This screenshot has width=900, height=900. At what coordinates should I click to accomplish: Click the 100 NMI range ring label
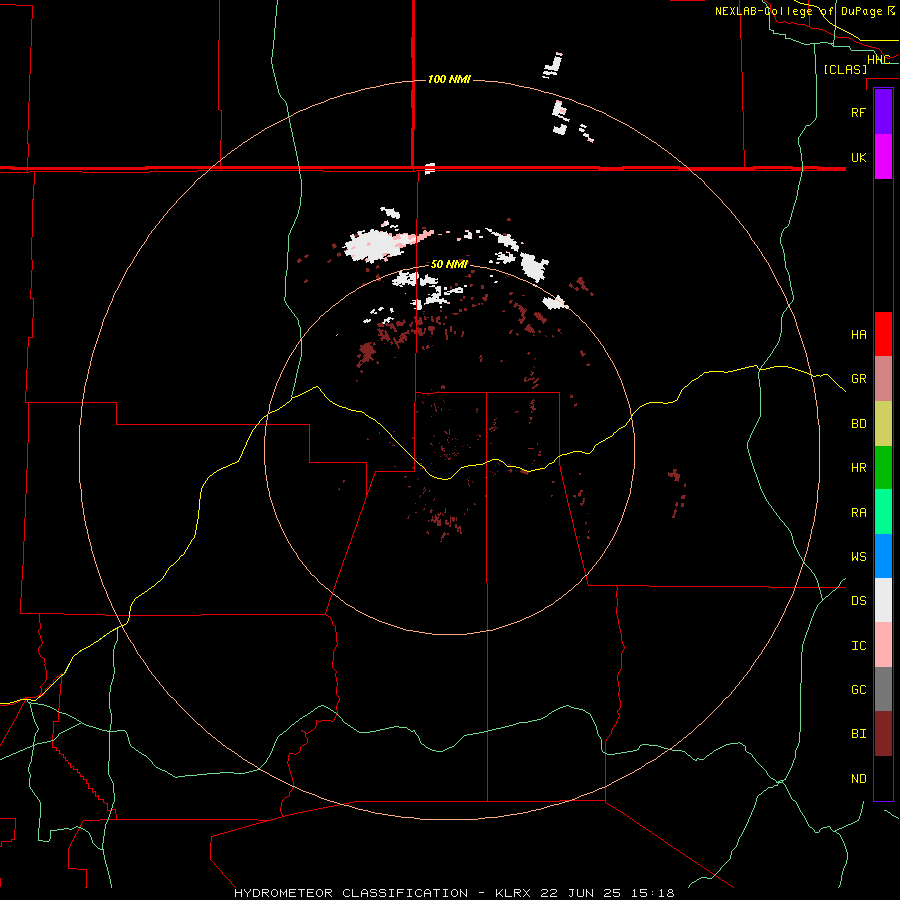click(449, 79)
